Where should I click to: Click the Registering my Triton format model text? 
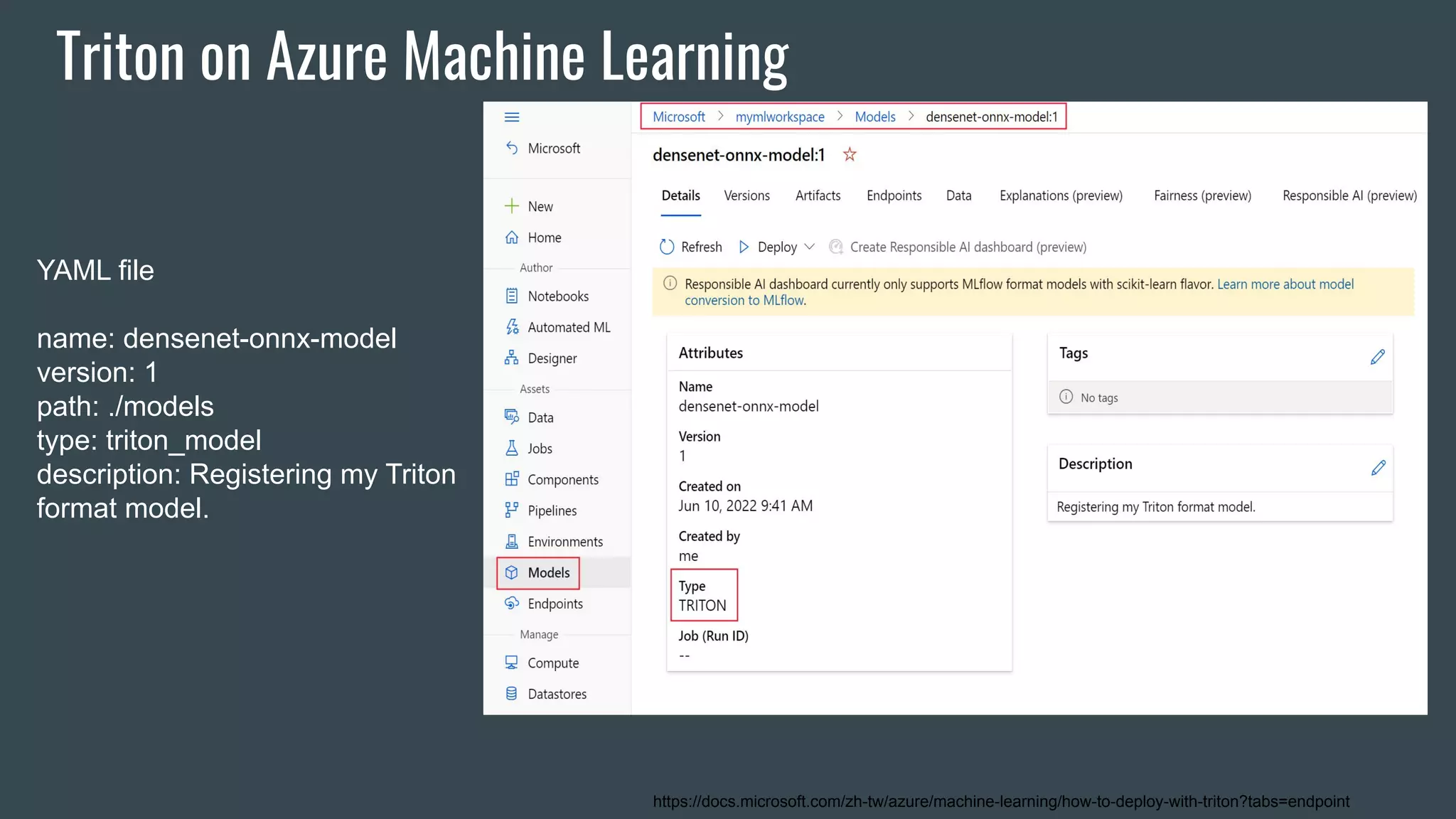click(1156, 507)
